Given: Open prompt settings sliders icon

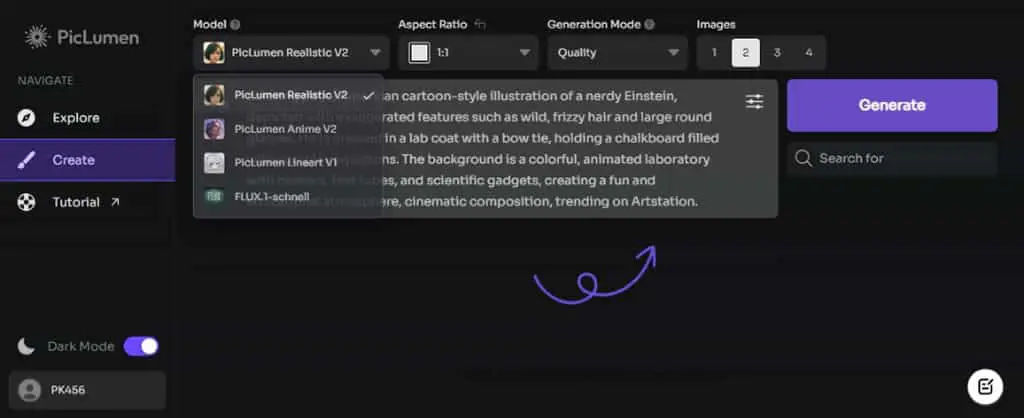Looking at the screenshot, I should [x=754, y=101].
